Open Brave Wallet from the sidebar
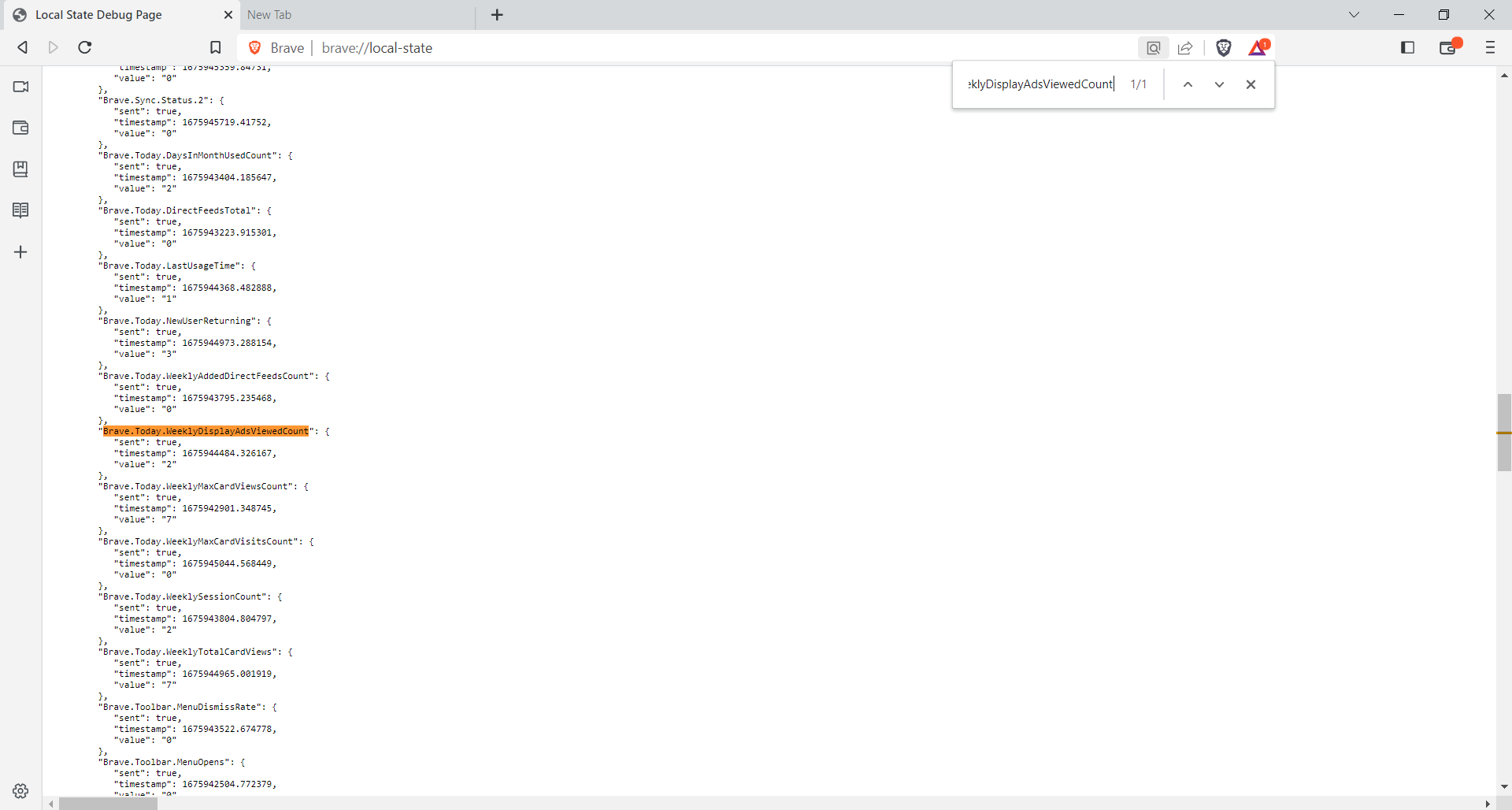This screenshot has width=1512, height=810. [x=20, y=128]
